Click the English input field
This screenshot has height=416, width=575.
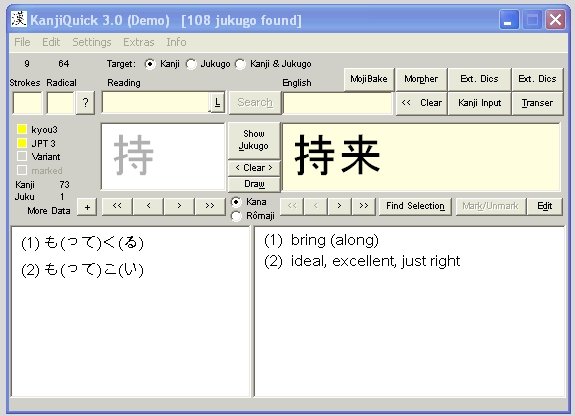click(x=337, y=103)
